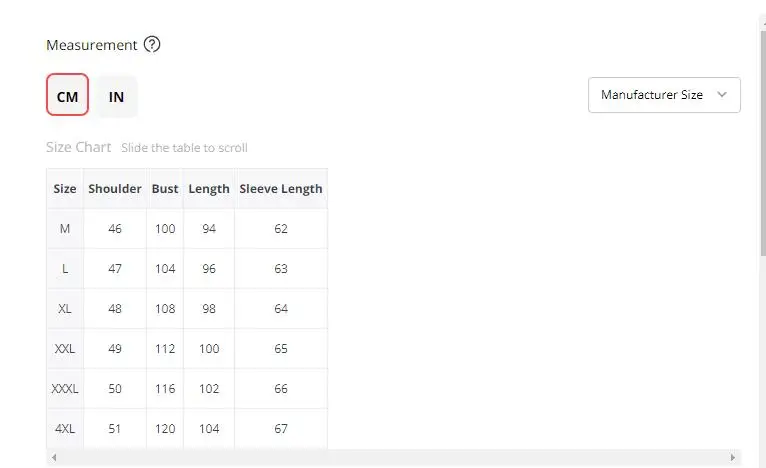Select the M size row label
766x468 pixels.
(65, 229)
